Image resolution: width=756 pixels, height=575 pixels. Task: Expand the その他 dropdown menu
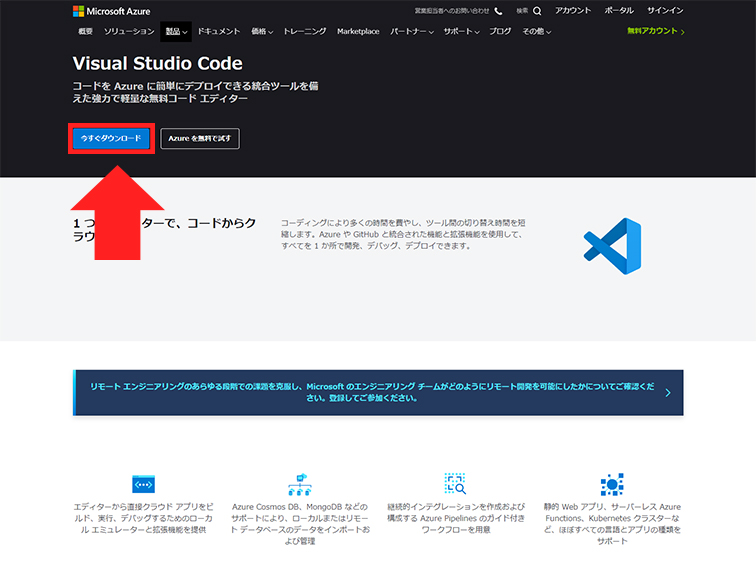point(536,31)
